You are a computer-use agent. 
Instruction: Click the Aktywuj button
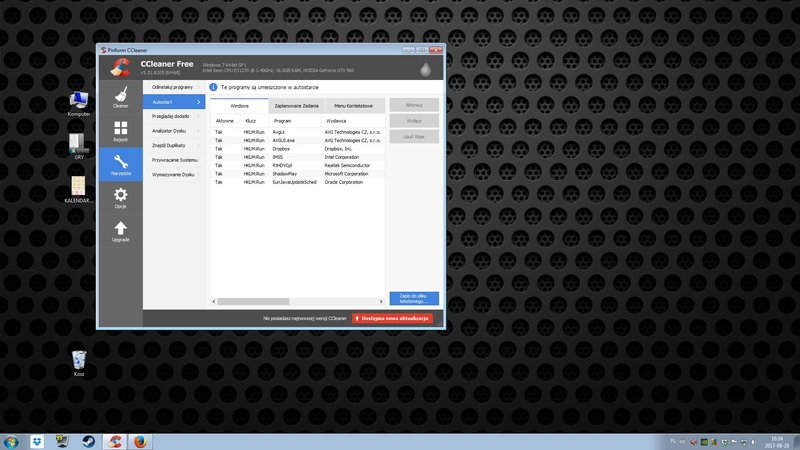pyautogui.click(x=414, y=105)
